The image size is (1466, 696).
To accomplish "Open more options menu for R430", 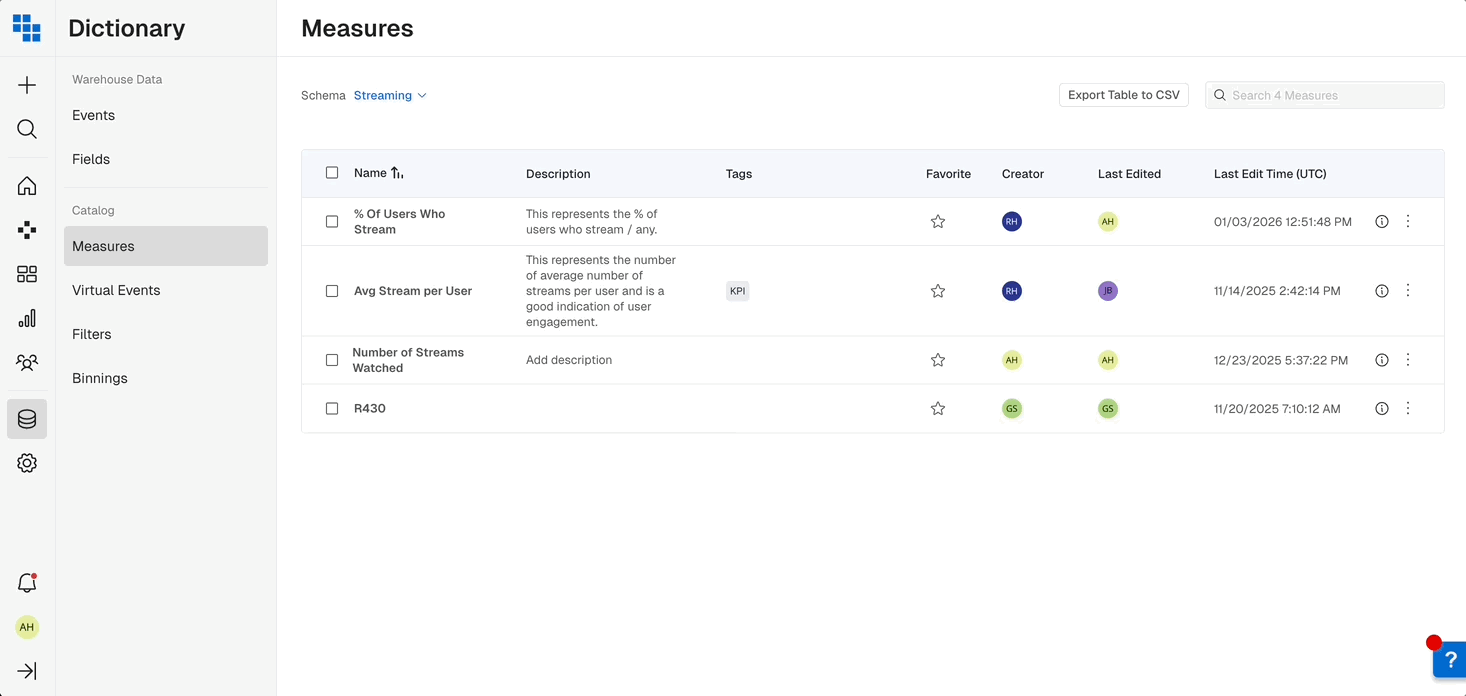I will [1408, 408].
